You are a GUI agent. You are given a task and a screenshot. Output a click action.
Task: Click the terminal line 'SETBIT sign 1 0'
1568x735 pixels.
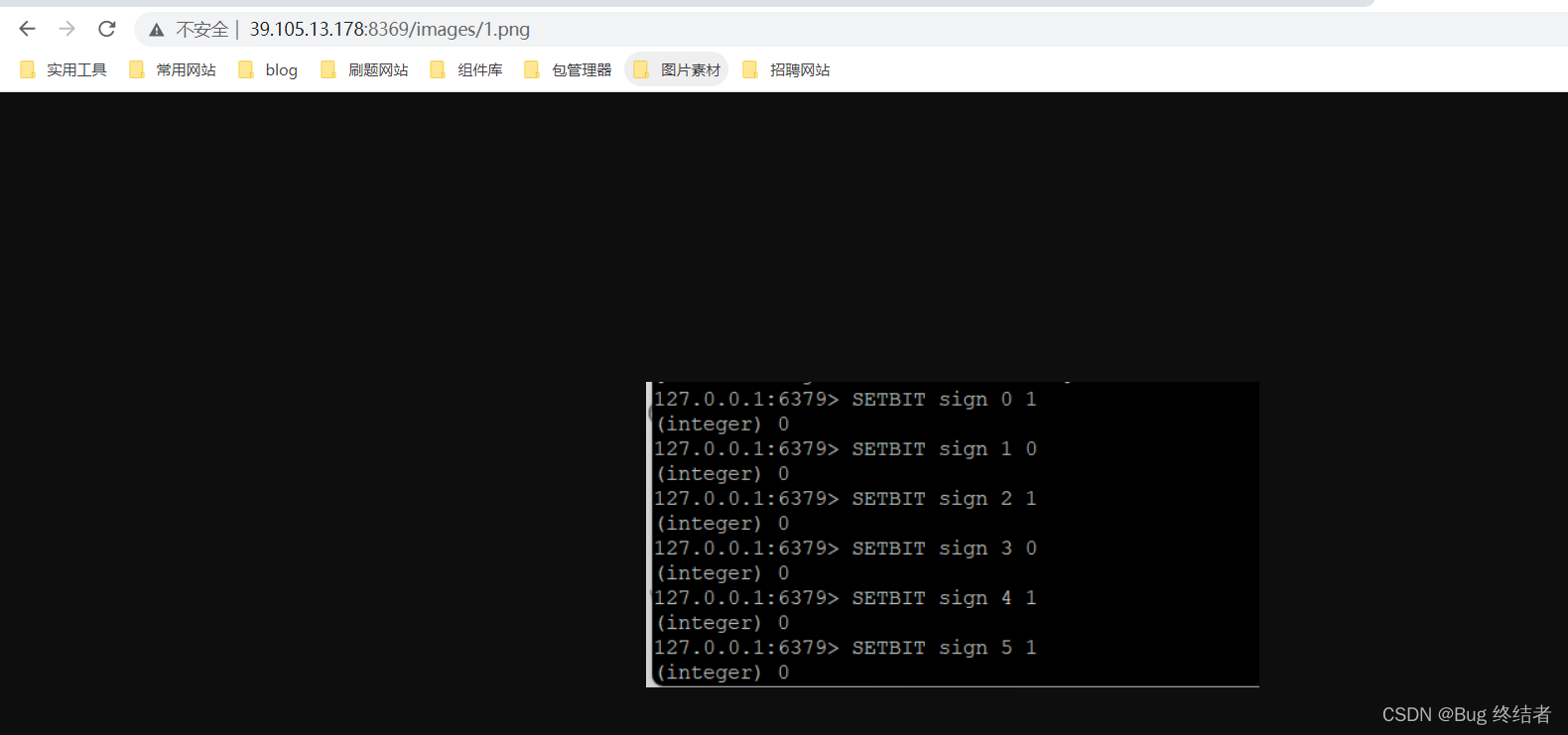(x=945, y=449)
